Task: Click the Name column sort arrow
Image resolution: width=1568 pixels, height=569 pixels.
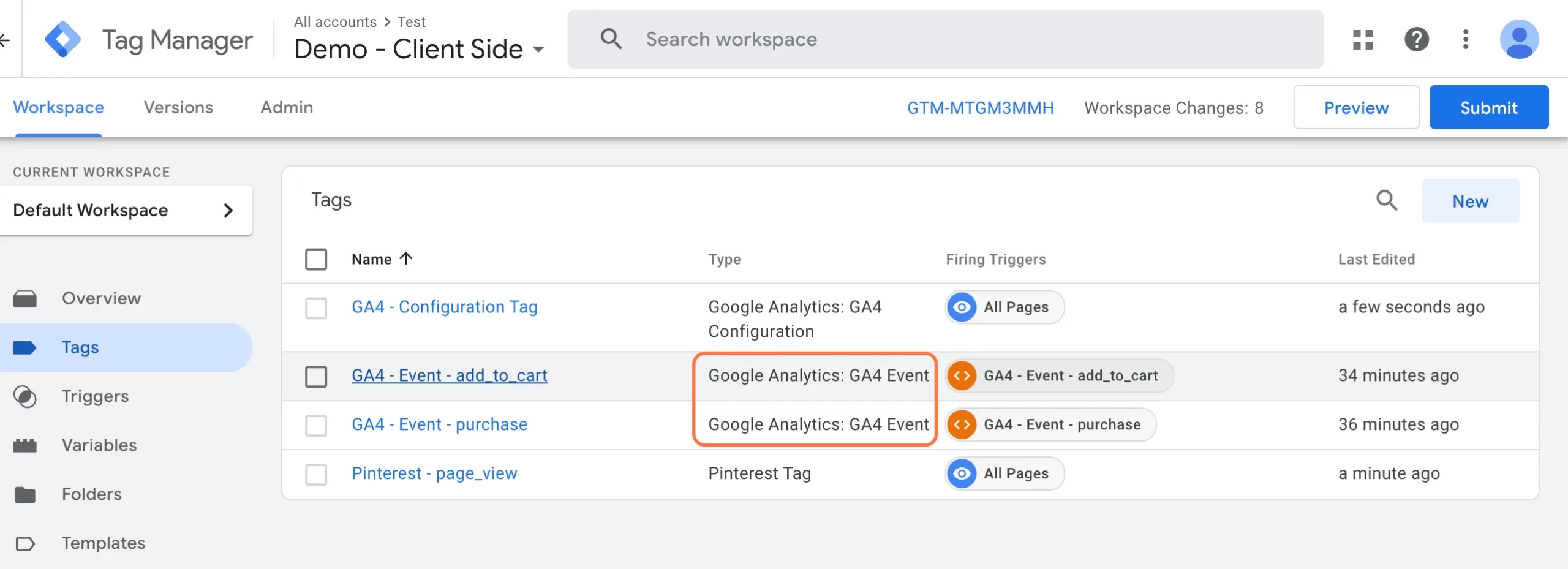Action: click(405, 258)
